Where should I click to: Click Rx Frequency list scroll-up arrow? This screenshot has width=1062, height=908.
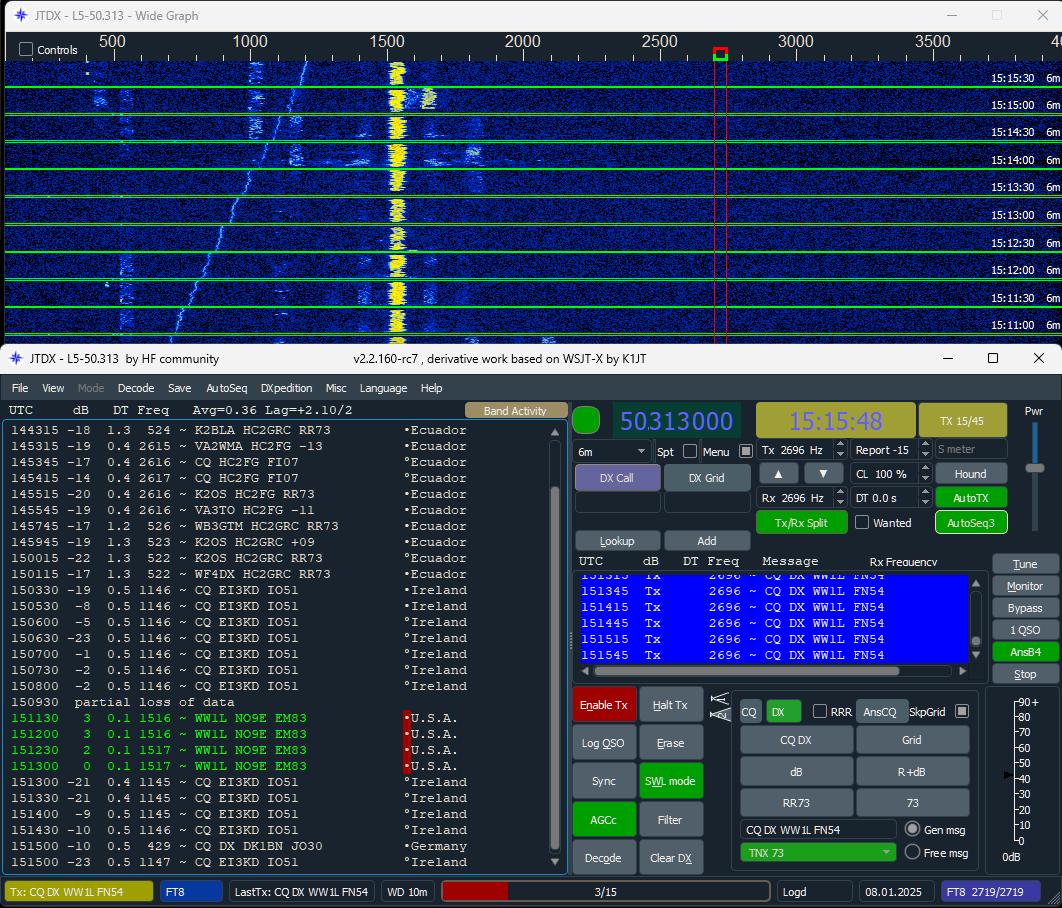point(976,583)
